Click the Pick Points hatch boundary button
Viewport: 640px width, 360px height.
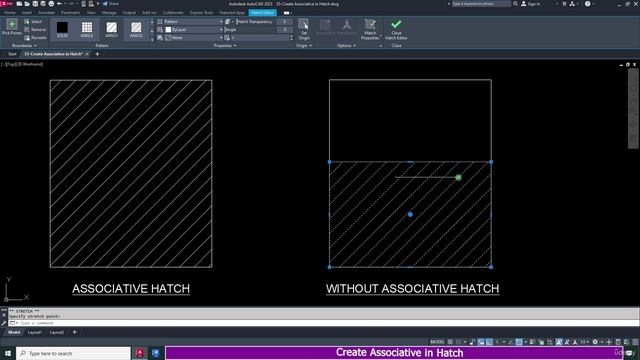pos(11,27)
